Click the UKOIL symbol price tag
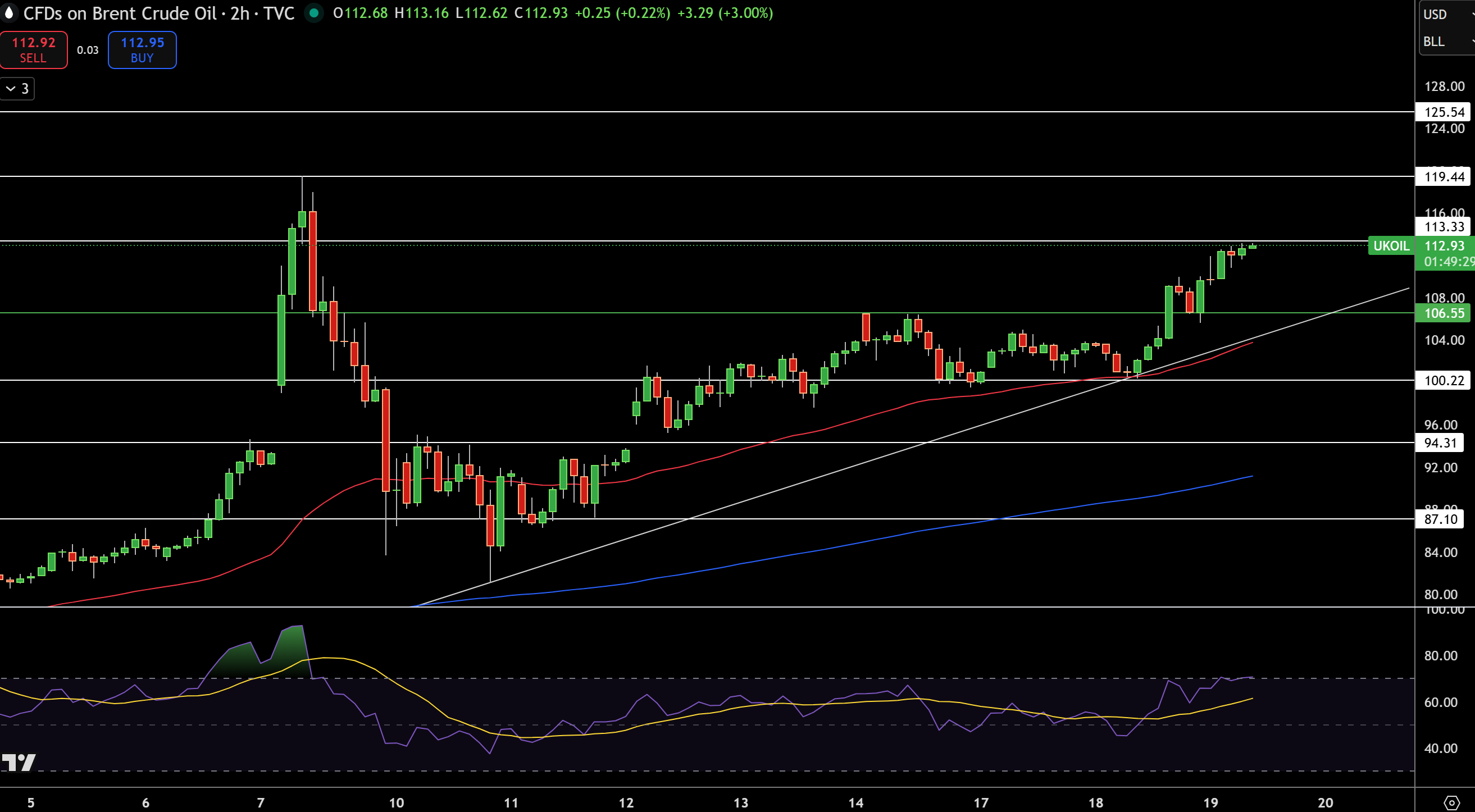This screenshot has height=812, width=1475. click(x=1391, y=245)
